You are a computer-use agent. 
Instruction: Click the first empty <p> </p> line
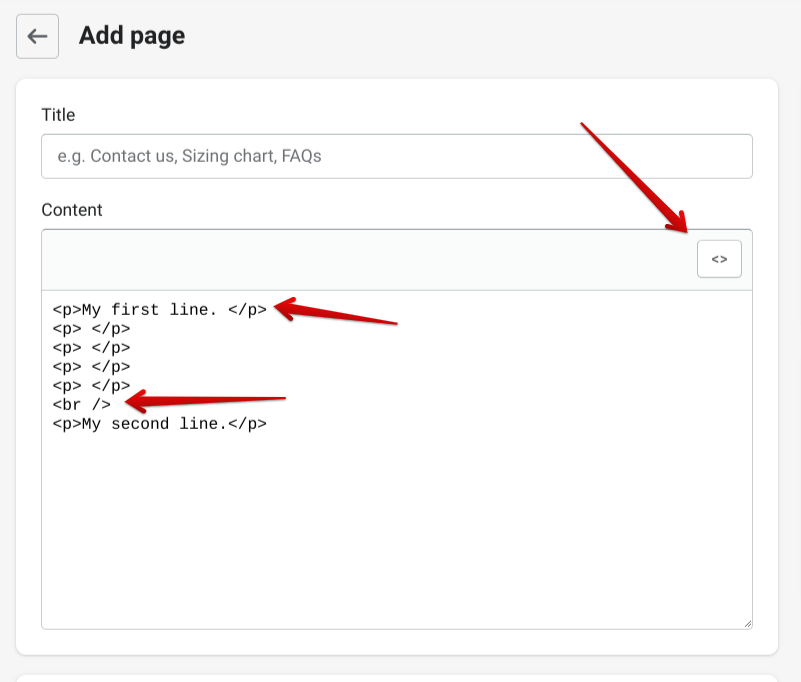[x=91, y=329]
